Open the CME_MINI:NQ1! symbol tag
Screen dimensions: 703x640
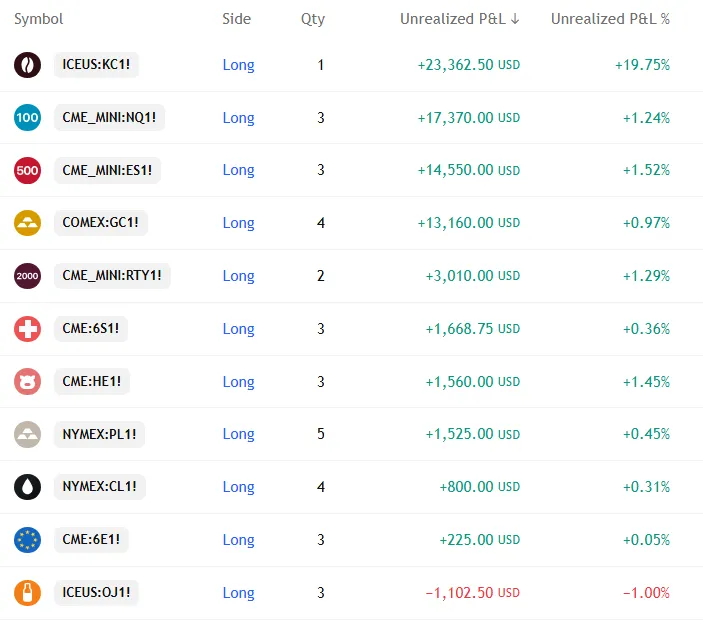coord(109,118)
